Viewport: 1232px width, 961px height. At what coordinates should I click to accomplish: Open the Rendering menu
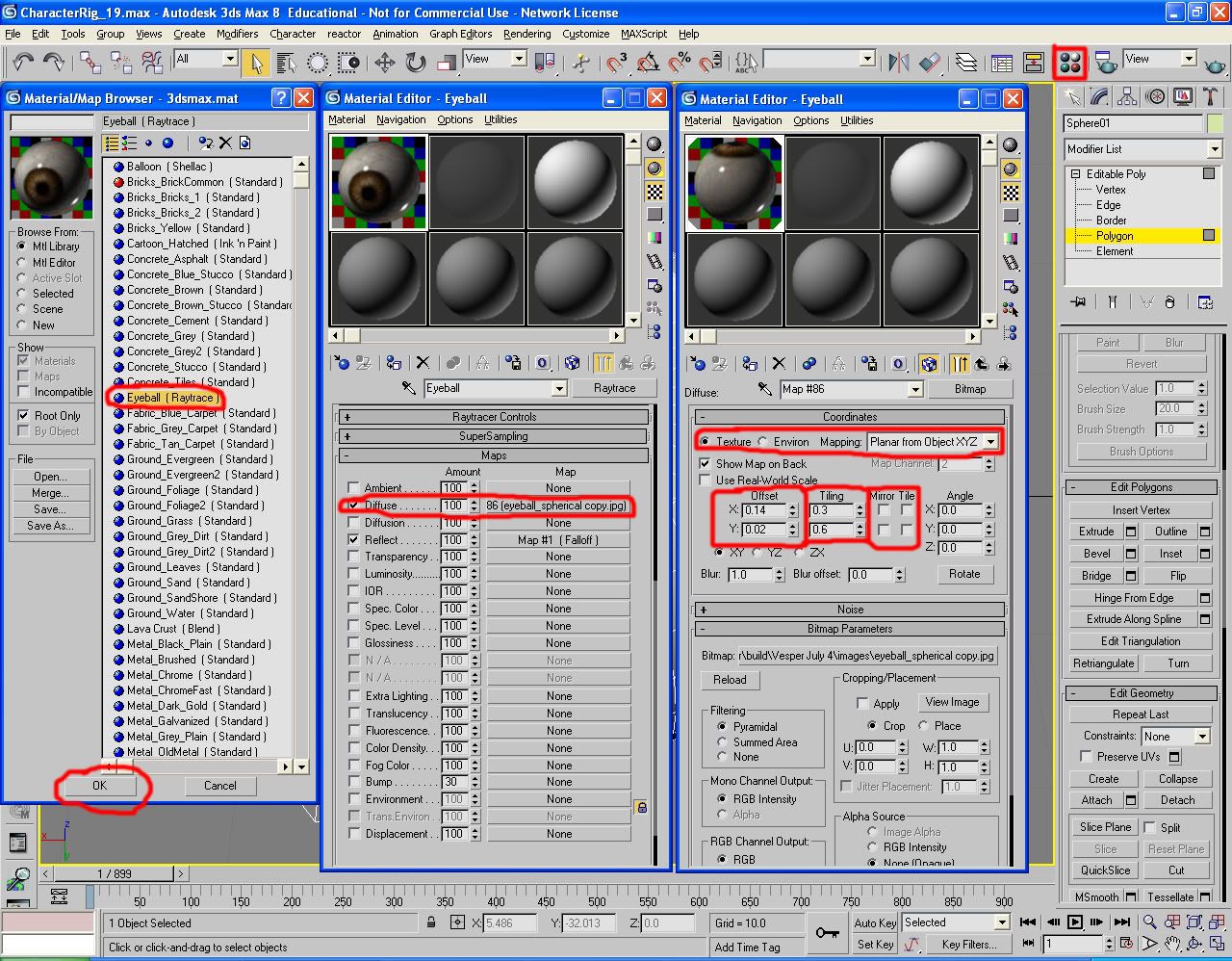pos(526,34)
